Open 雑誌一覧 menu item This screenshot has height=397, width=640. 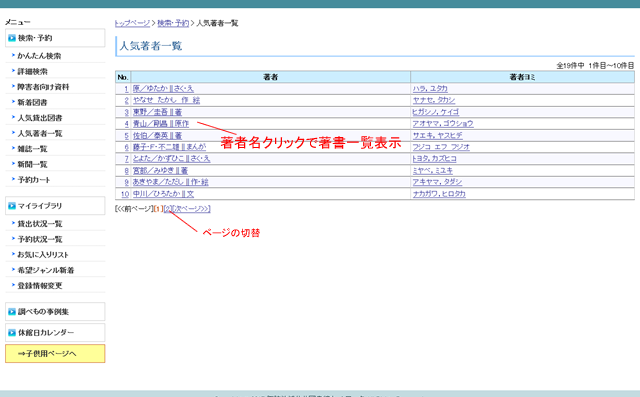tap(32, 149)
